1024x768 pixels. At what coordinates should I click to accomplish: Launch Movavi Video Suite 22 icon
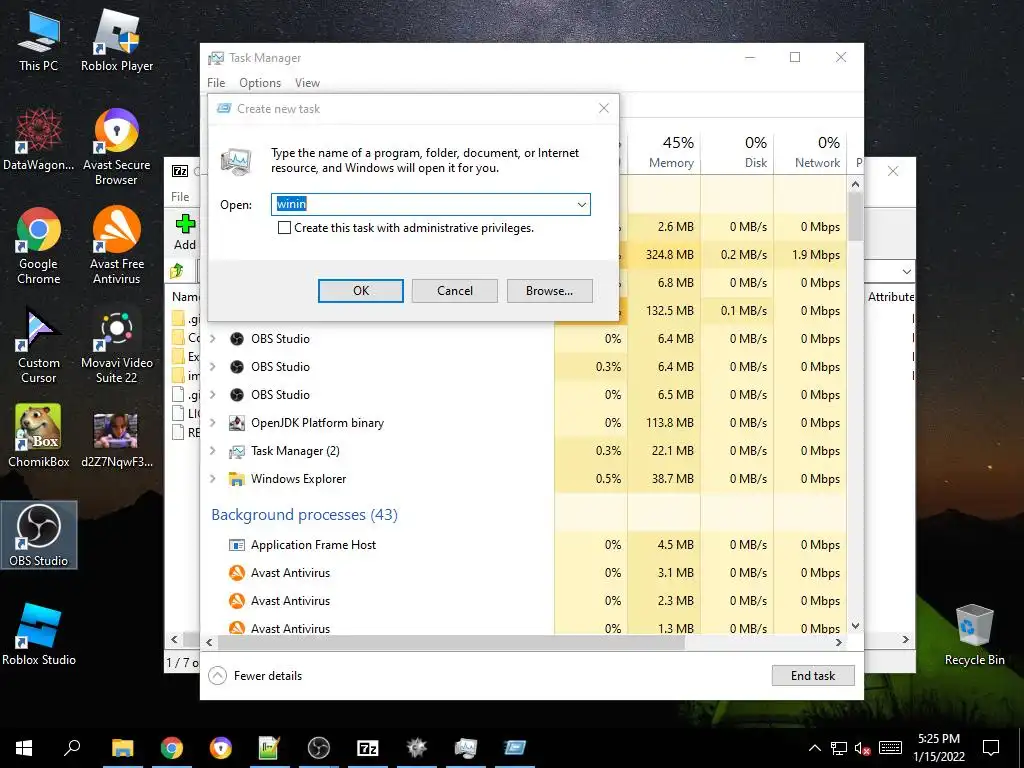(x=117, y=345)
